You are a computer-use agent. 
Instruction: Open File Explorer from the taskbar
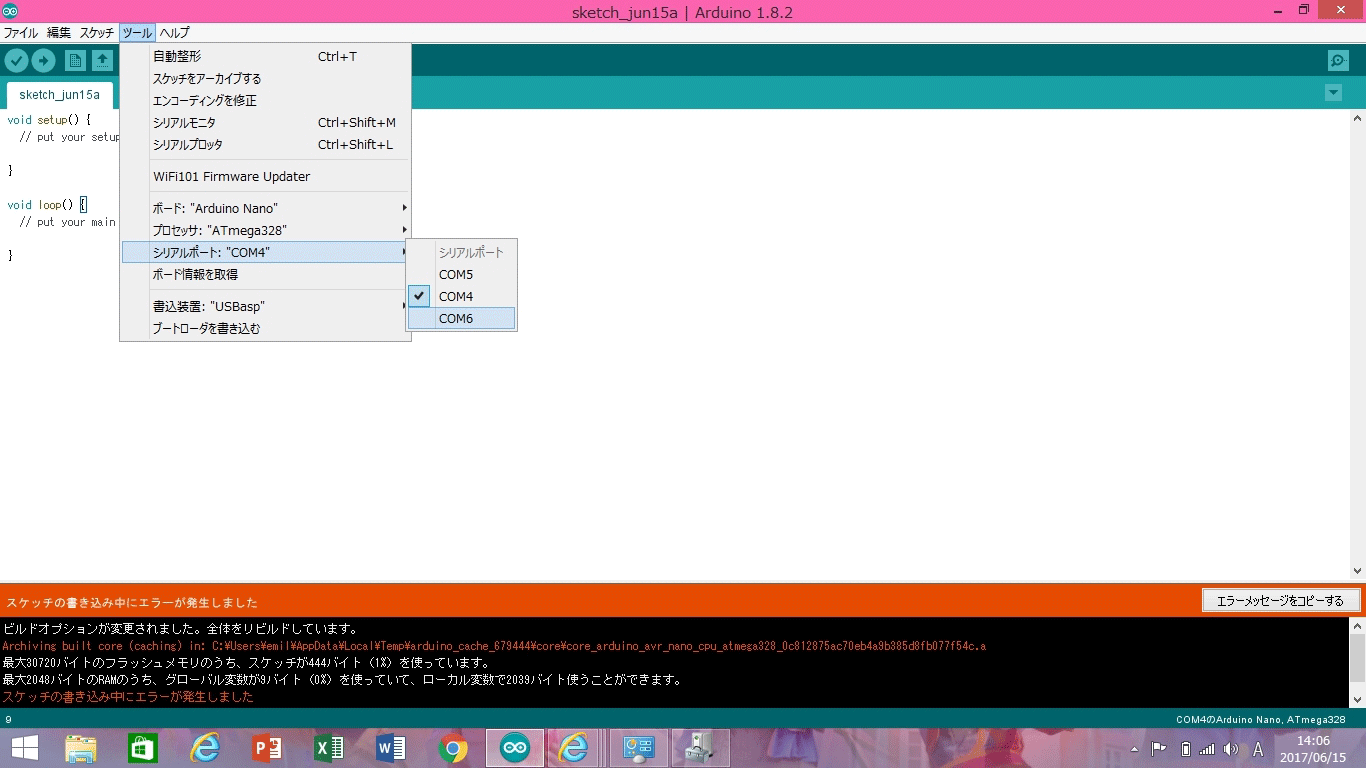point(81,748)
